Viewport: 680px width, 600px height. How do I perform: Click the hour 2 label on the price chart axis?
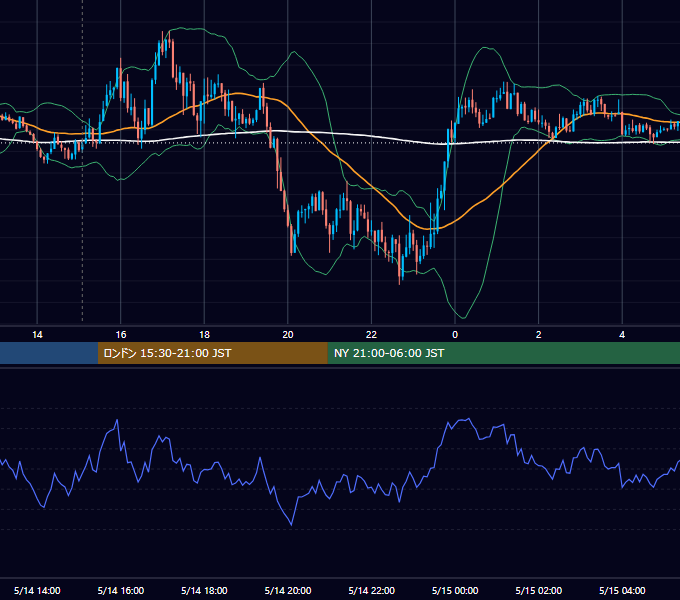(539, 335)
